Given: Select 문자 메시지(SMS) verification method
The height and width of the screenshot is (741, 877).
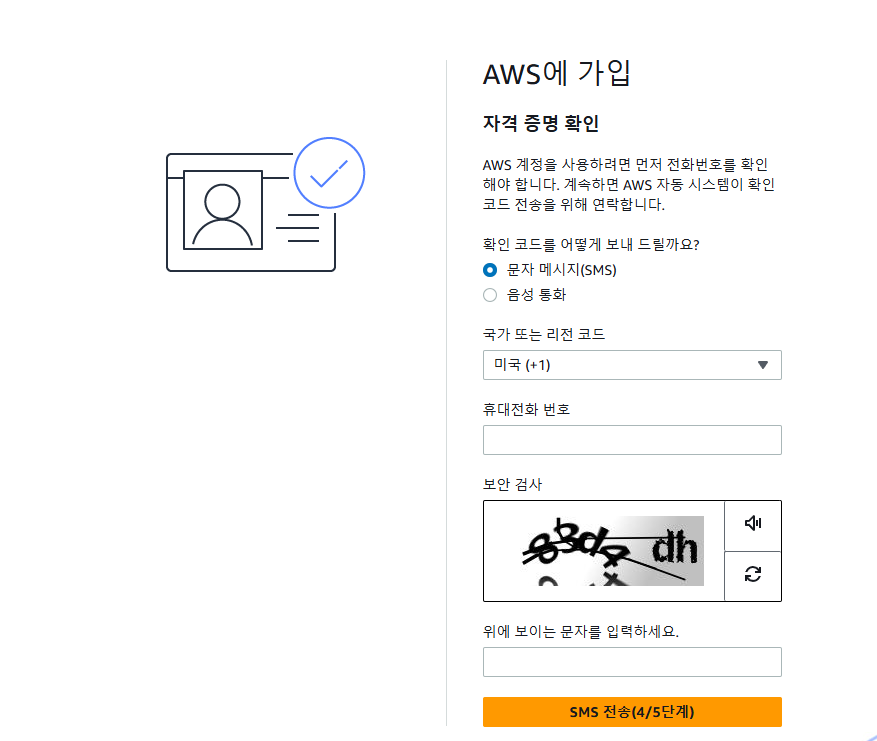Looking at the screenshot, I should tap(489, 270).
